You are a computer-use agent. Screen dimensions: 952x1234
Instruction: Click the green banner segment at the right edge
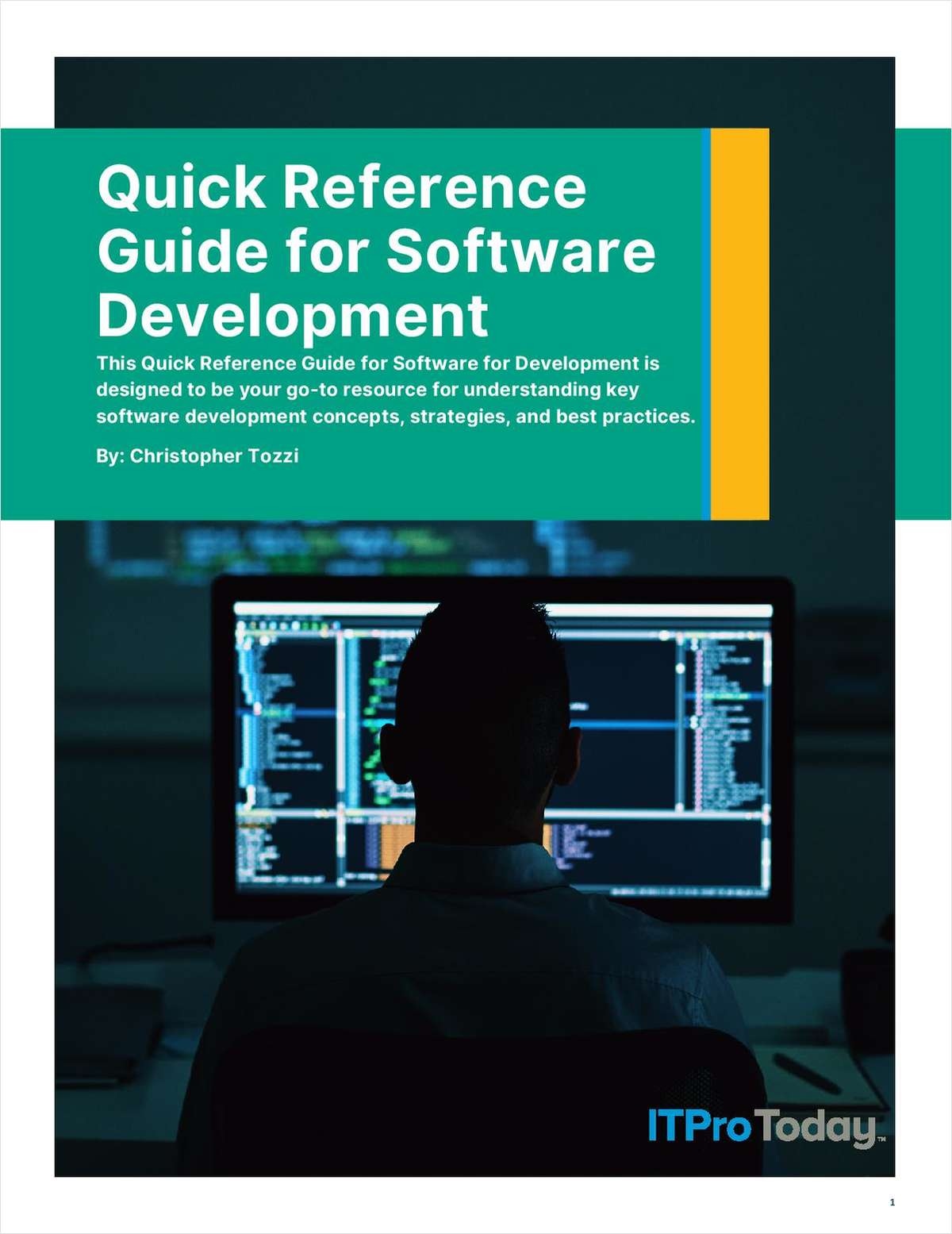coord(923,324)
